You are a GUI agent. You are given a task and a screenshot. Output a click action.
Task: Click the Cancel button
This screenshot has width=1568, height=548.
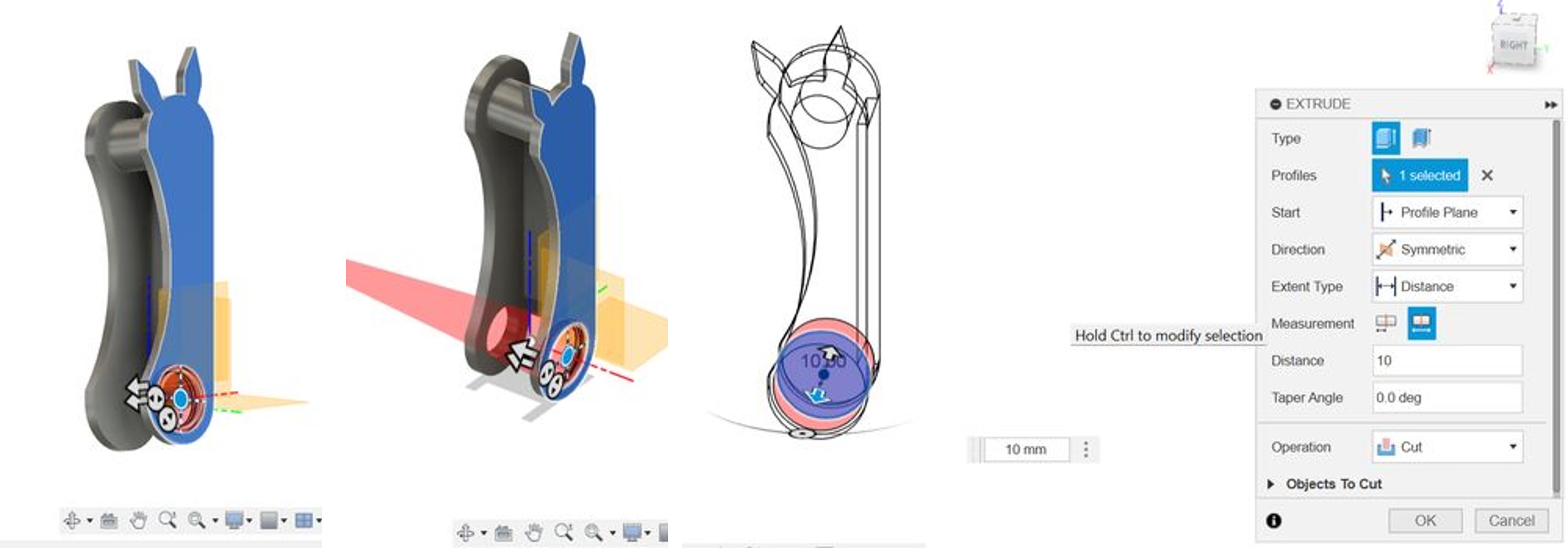coord(1511,521)
